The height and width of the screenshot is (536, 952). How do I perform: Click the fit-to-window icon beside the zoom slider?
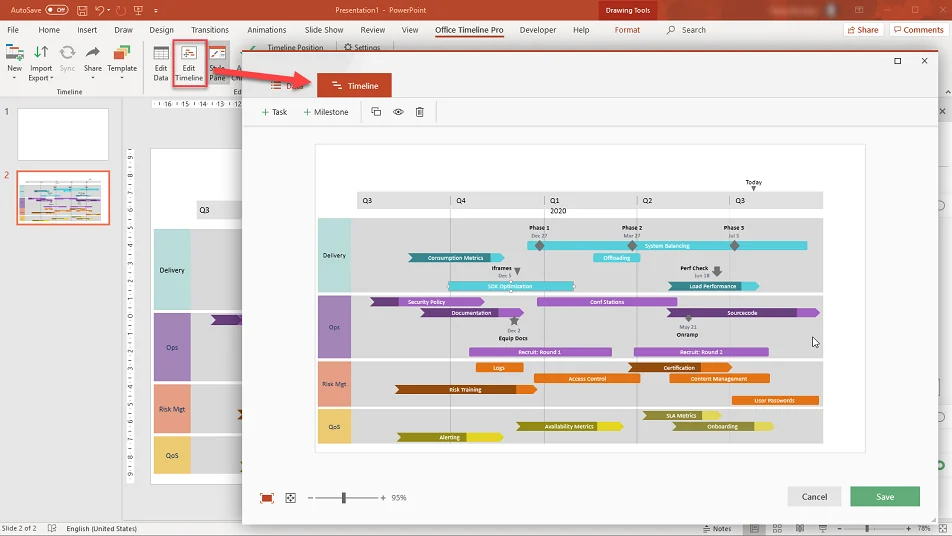point(291,497)
